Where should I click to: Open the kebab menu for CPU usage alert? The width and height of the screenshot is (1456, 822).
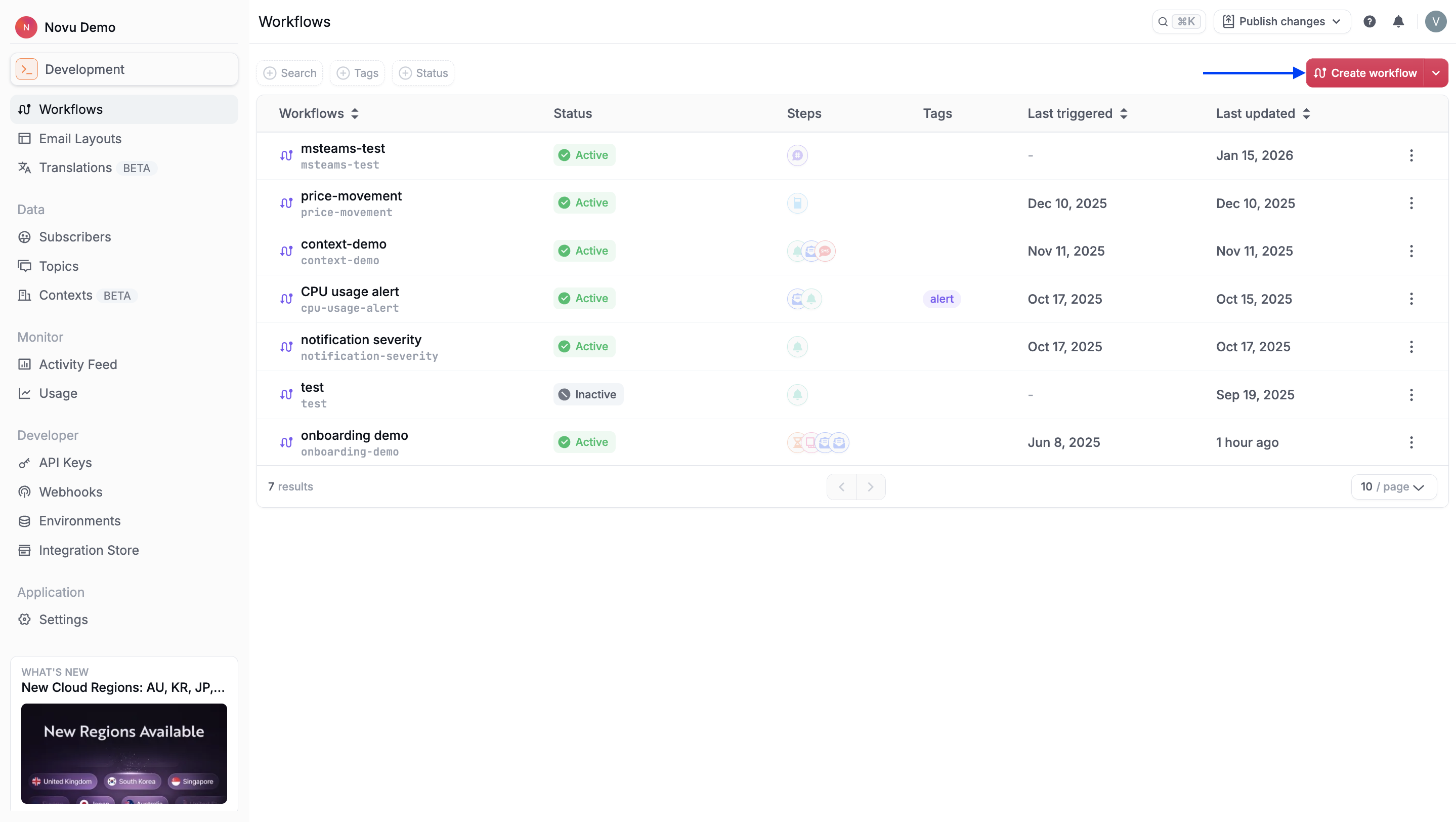click(x=1411, y=299)
